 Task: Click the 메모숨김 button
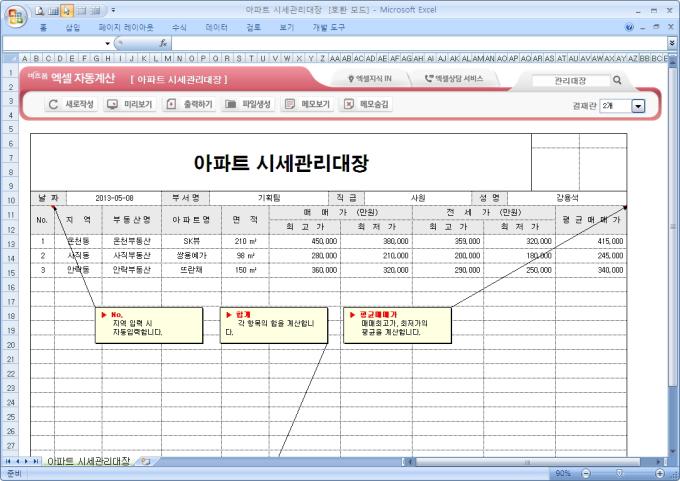[x=366, y=104]
